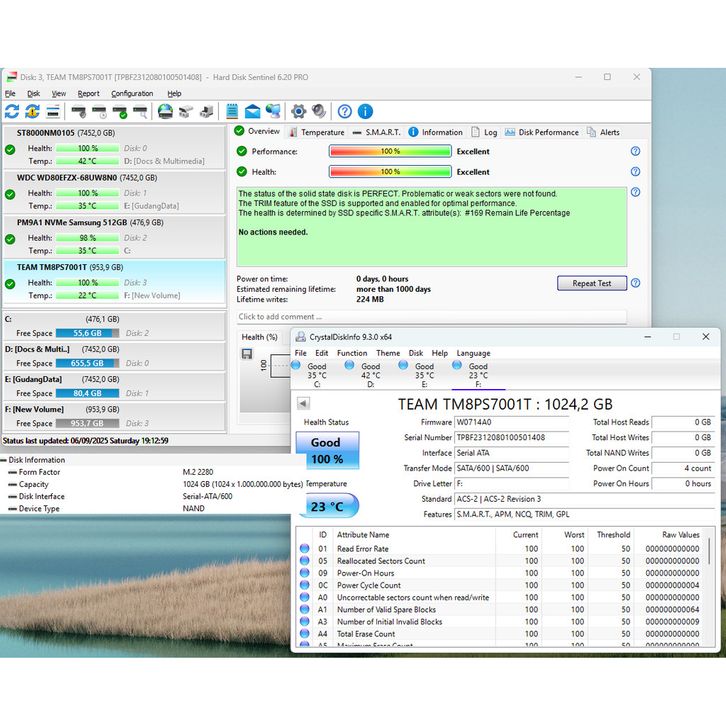Click the send email report envelope icon

(252, 111)
